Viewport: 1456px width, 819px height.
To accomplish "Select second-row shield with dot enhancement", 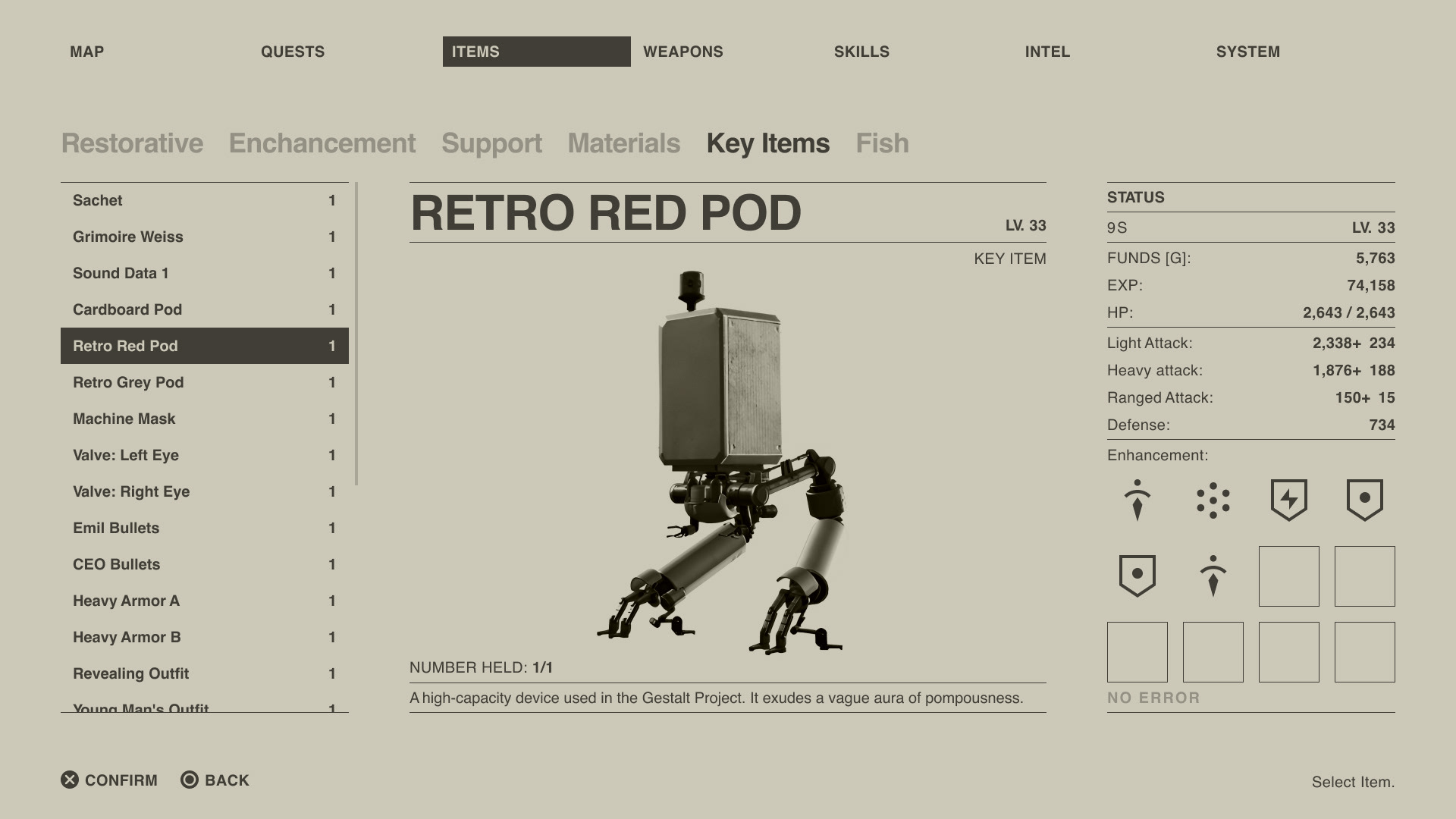I will [x=1137, y=576].
